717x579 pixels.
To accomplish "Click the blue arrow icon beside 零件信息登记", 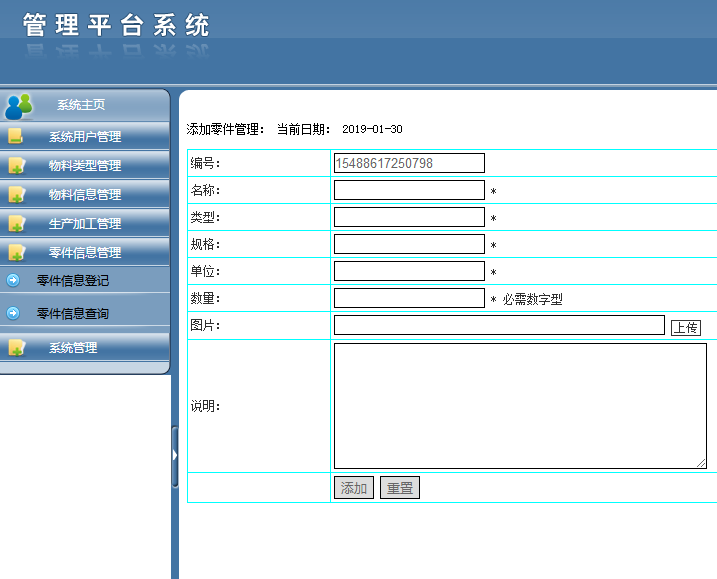I will tap(13, 280).
